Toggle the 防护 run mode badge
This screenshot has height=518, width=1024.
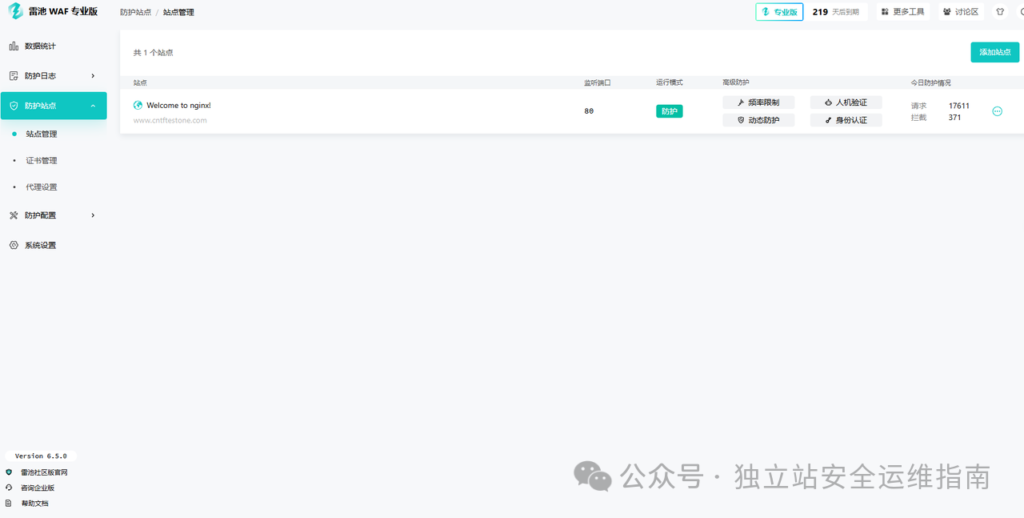669,112
